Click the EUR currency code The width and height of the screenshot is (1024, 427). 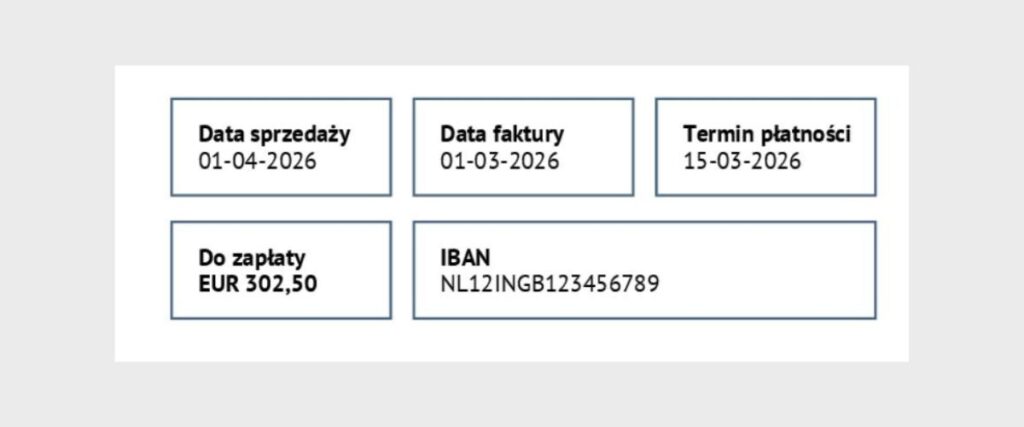point(219,283)
